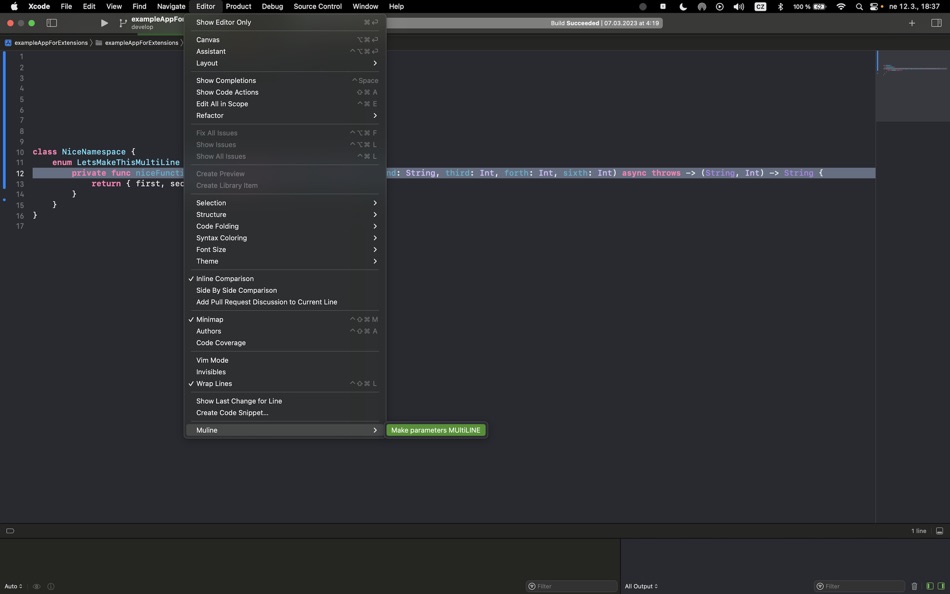The width and height of the screenshot is (950, 594).
Task: Click the breakpoints toggle icon above debug area
Action: point(10,531)
